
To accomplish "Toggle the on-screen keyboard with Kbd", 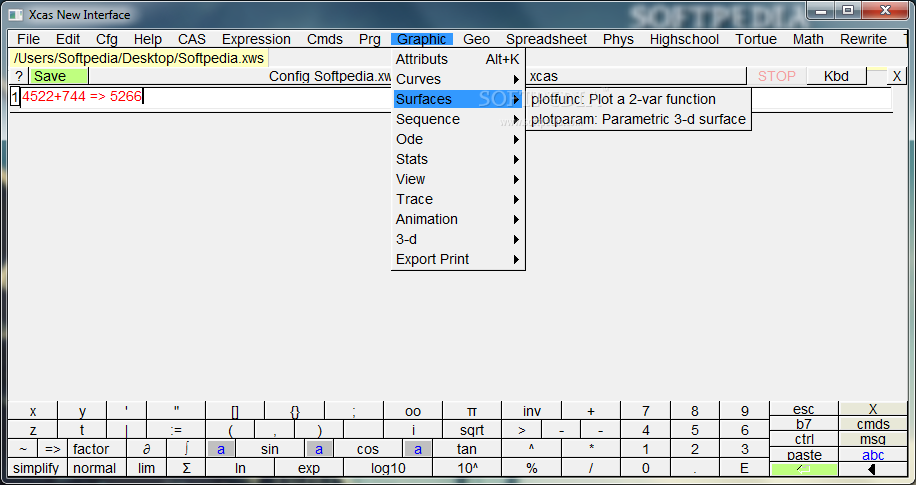I will tap(836, 76).
